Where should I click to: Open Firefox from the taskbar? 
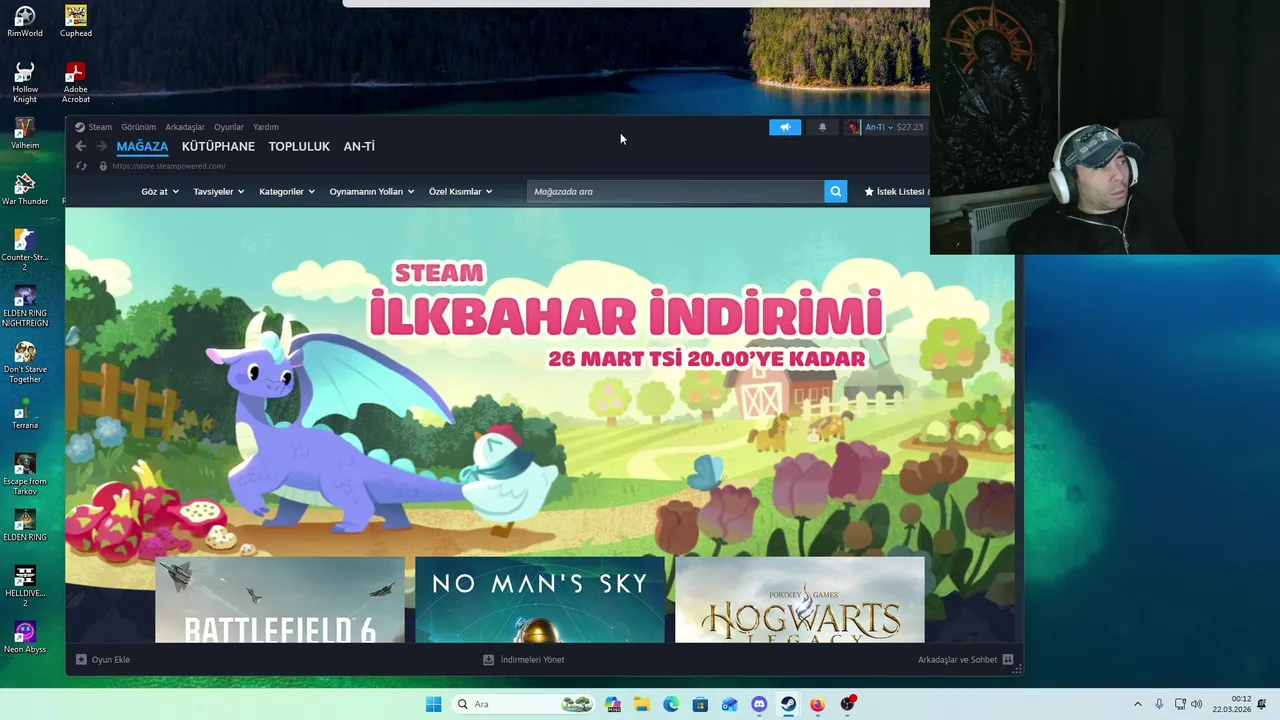click(817, 704)
